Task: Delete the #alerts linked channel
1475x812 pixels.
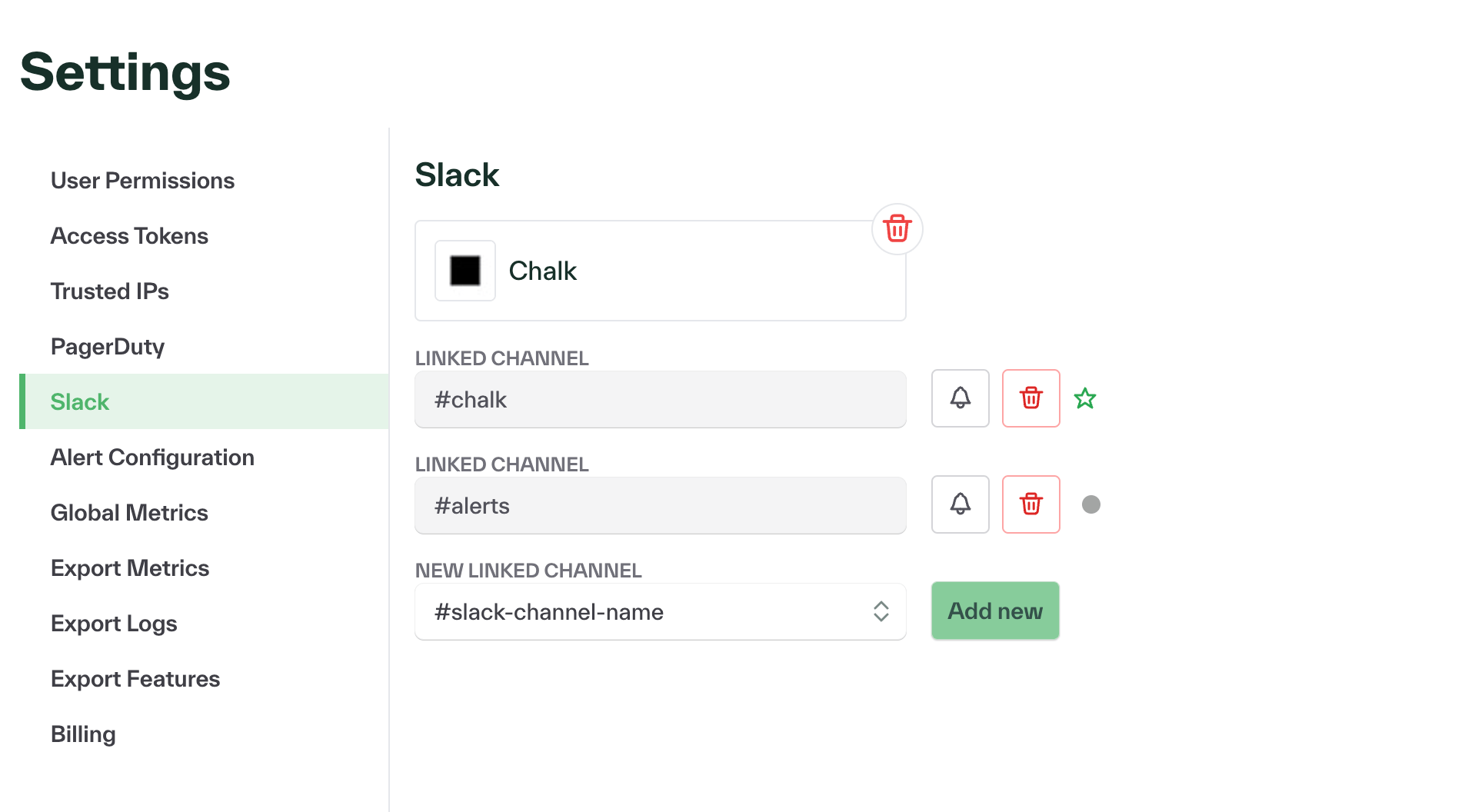Action: pyautogui.click(x=1031, y=504)
